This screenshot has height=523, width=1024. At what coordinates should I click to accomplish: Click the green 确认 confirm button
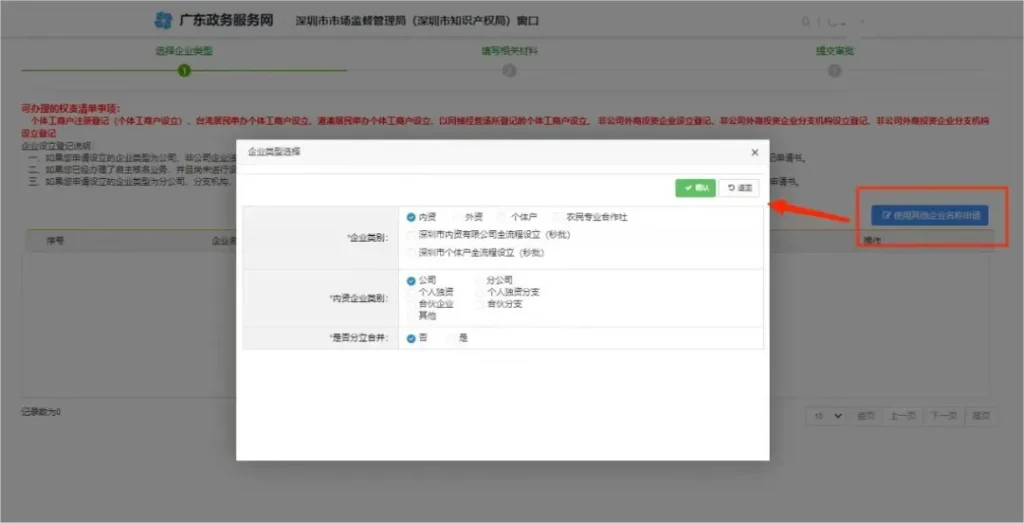[x=695, y=188]
